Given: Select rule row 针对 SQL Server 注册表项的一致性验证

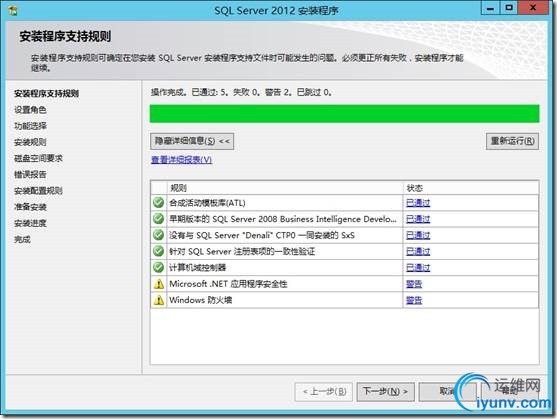Looking at the screenshot, I should (345, 251).
